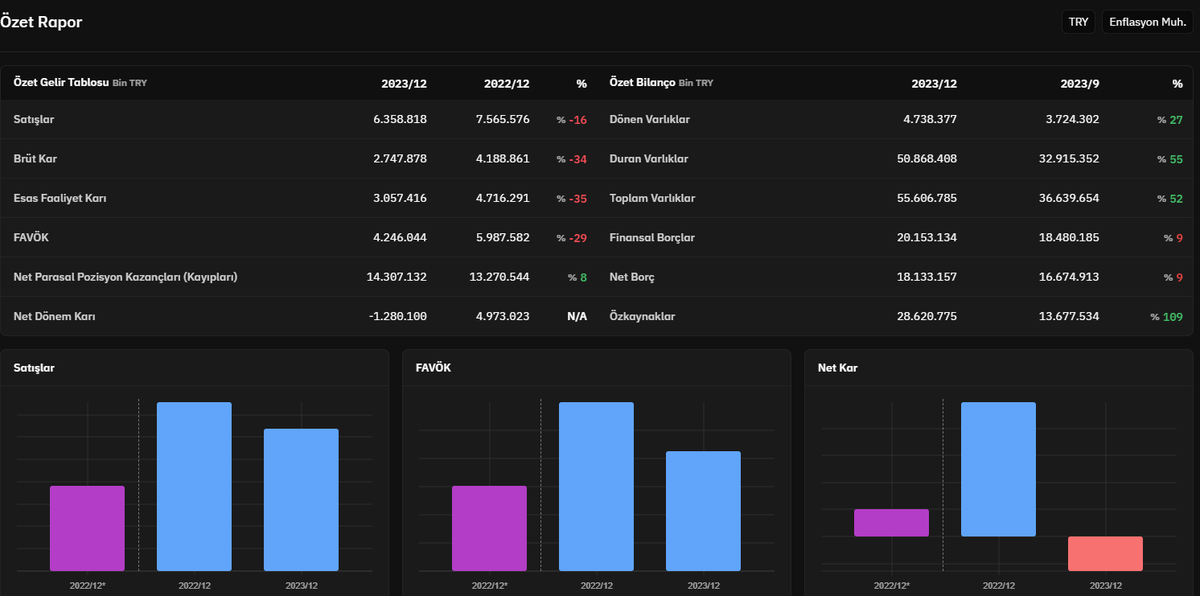Click Duran Varlıklar value 32.915.352
1200x596 pixels.
pyautogui.click(x=1068, y=159)
